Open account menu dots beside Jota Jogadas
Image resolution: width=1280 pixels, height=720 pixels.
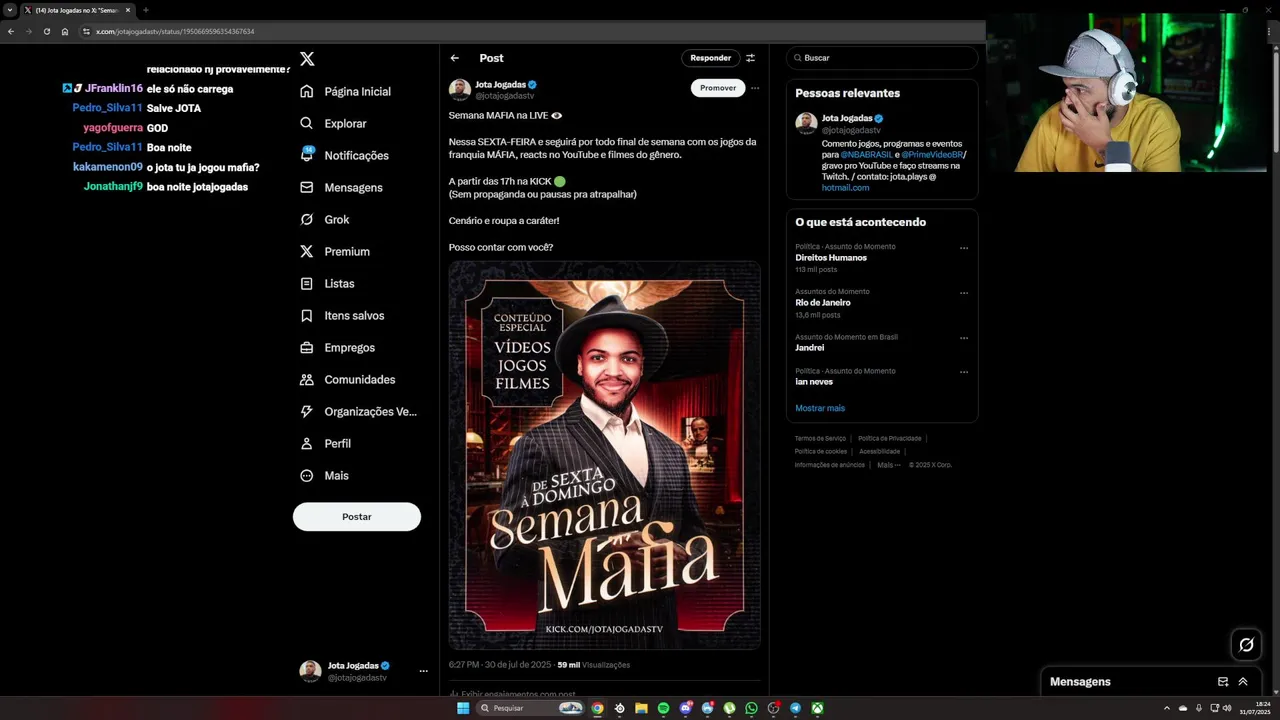point(424,671)
